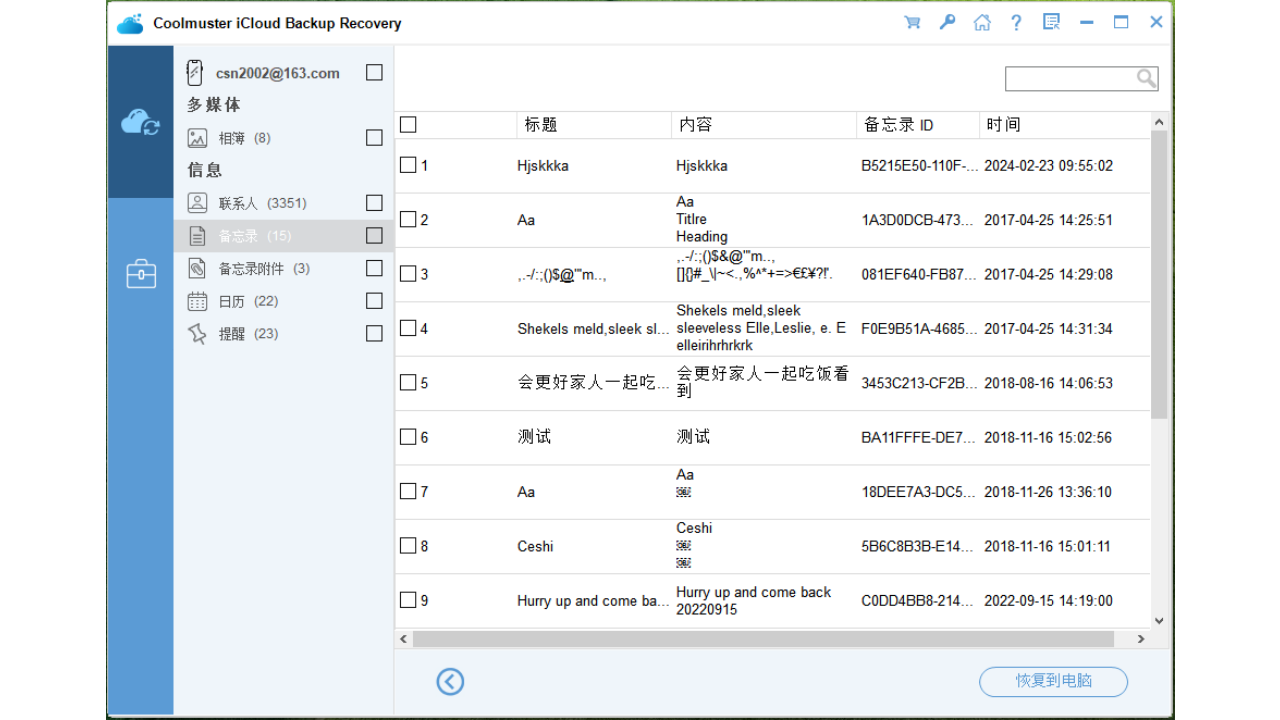
Task: Click the registration key icon
Action: (x=947, y=21)
